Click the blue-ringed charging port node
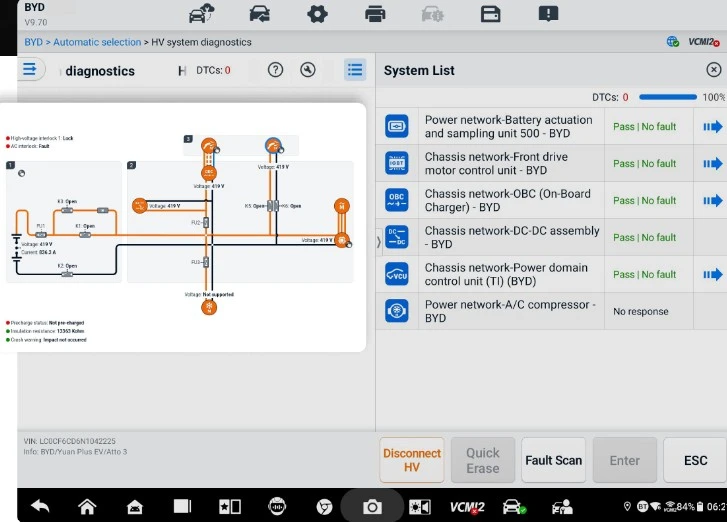Image resolution: width=727 pixels, height=522 pixels. coord(273,146)
